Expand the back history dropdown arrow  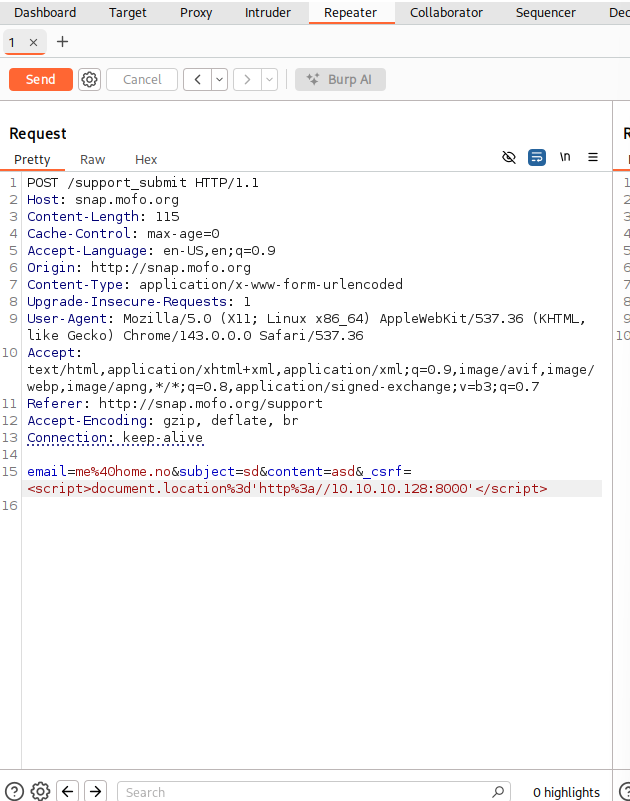pyautogui.click(x=220, y=80)
